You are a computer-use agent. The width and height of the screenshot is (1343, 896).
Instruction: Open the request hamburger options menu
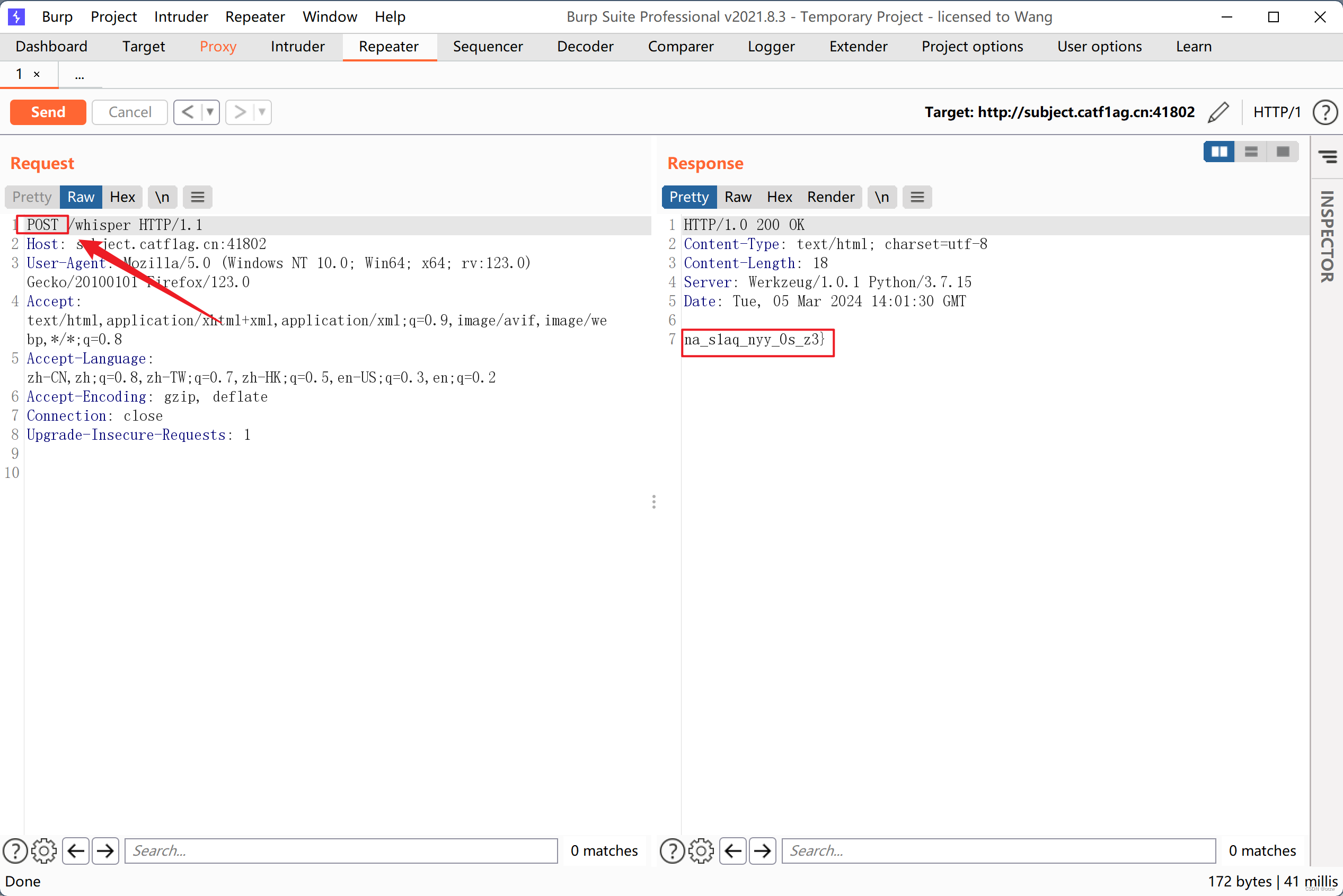tap(198, 197)
